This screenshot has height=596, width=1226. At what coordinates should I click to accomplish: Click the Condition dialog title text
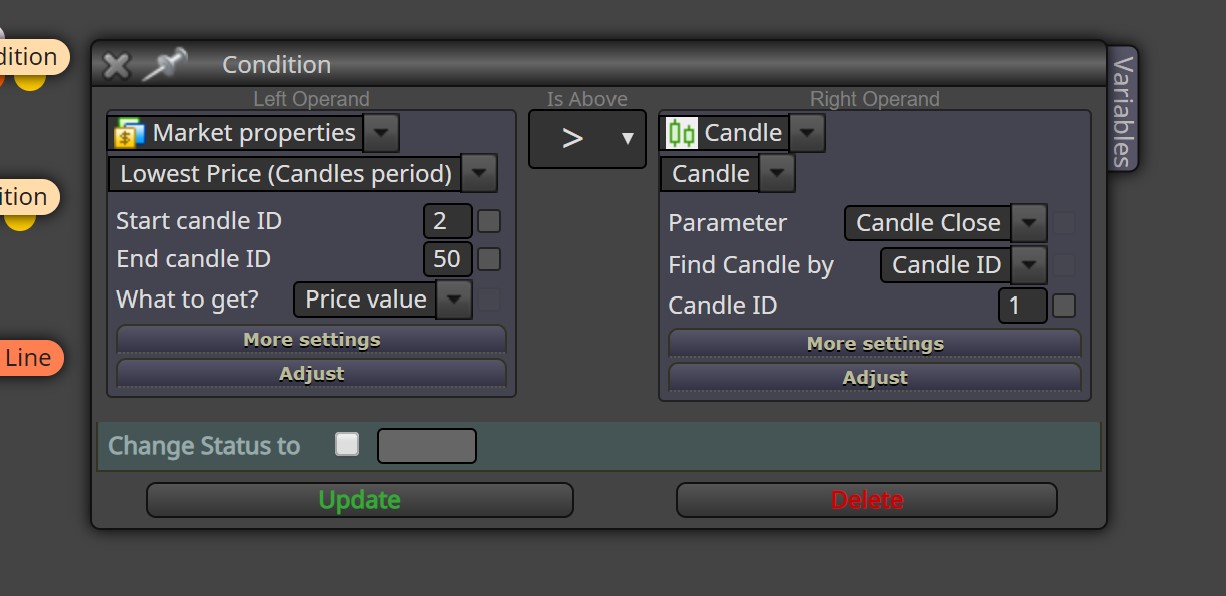pyautogui.click(x=276, y=65)
